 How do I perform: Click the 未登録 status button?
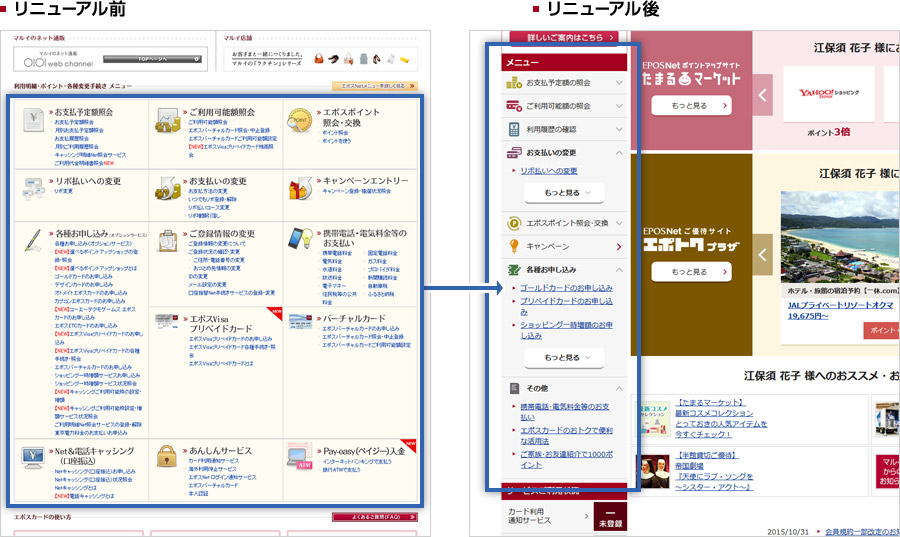(x=610, y=517)
